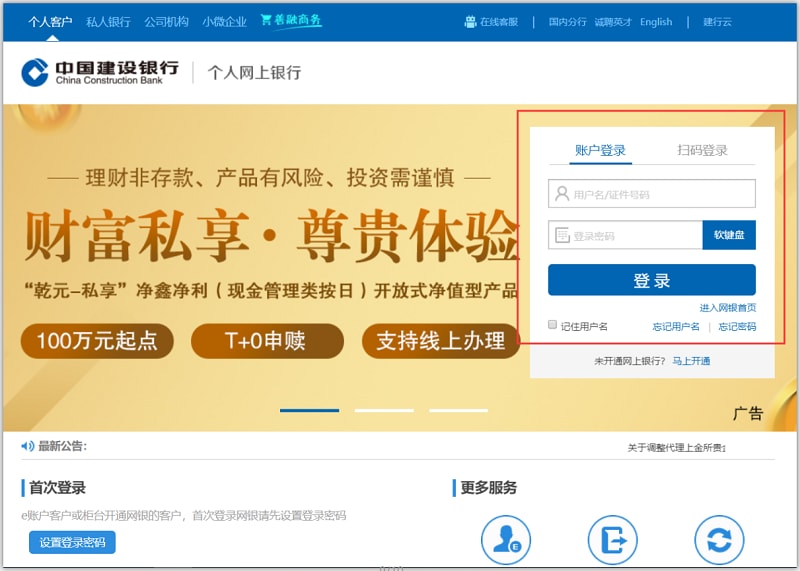
Task: Click the exit-arrow service icon under 更多服务
Action: click(612, 540)
